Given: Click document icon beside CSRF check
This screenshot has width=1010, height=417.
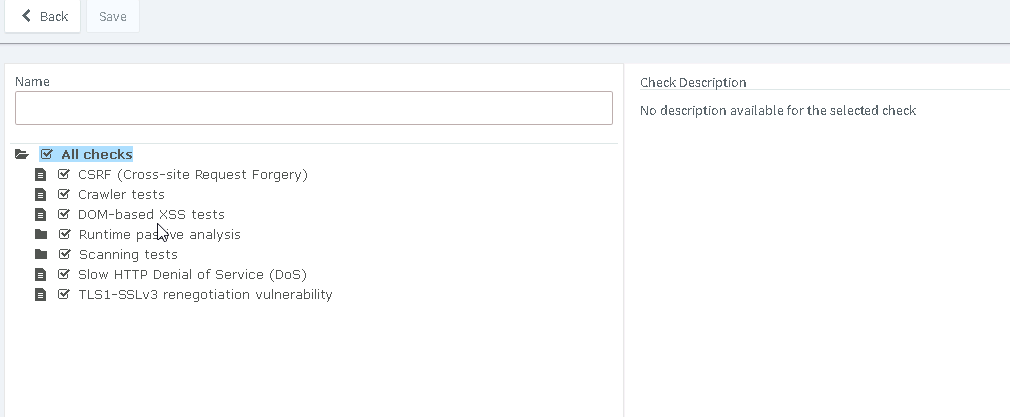Looking at the screenshot, I should [41, 175].
